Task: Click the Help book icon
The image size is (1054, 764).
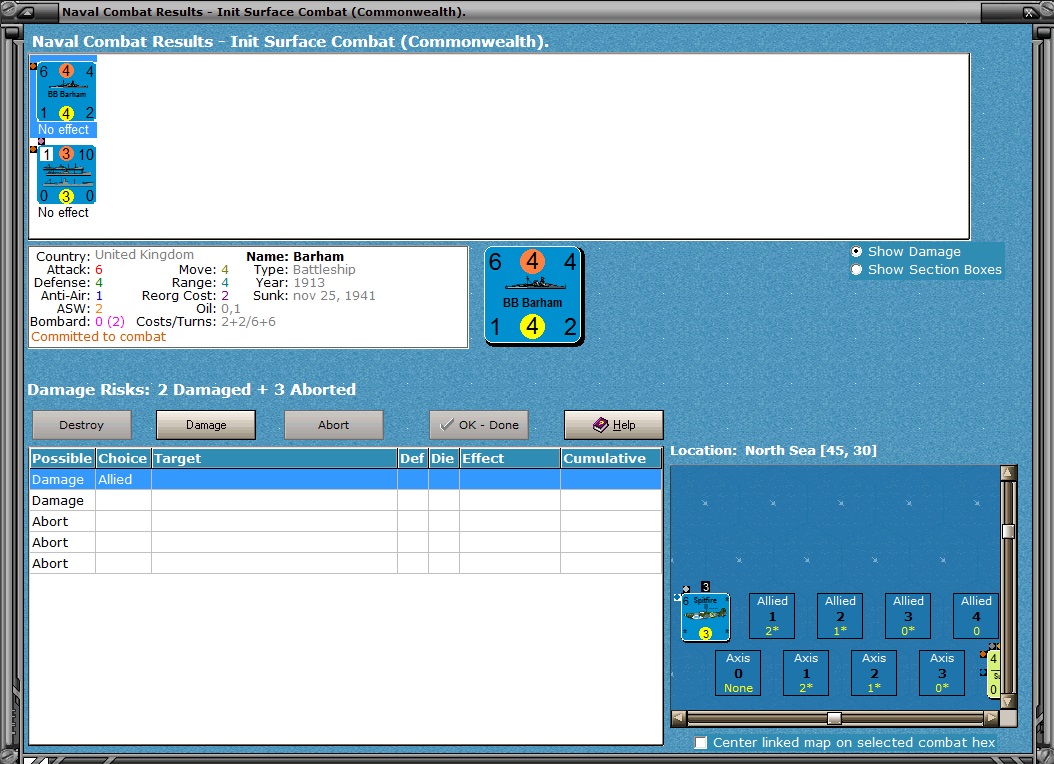Action: (600, 425)
